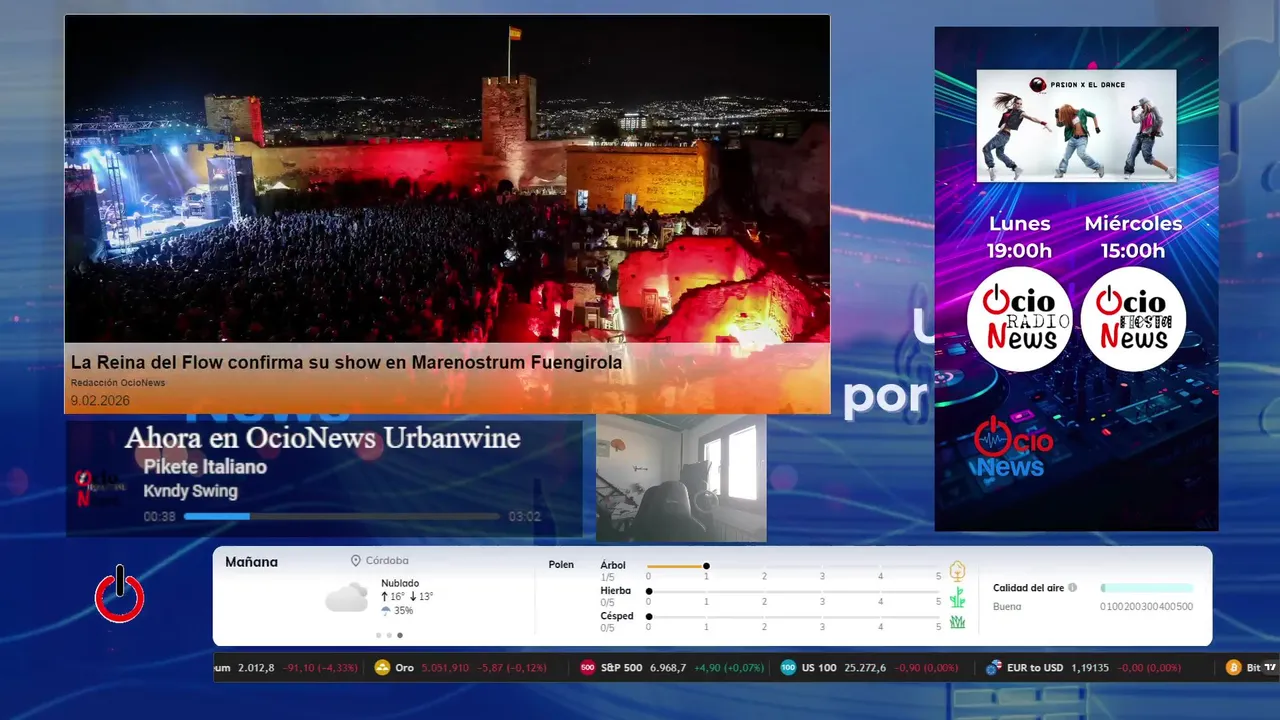
Task: Click the Bitcoin ticker icon
Action: pyautogui.click(x=1234, y=667)
